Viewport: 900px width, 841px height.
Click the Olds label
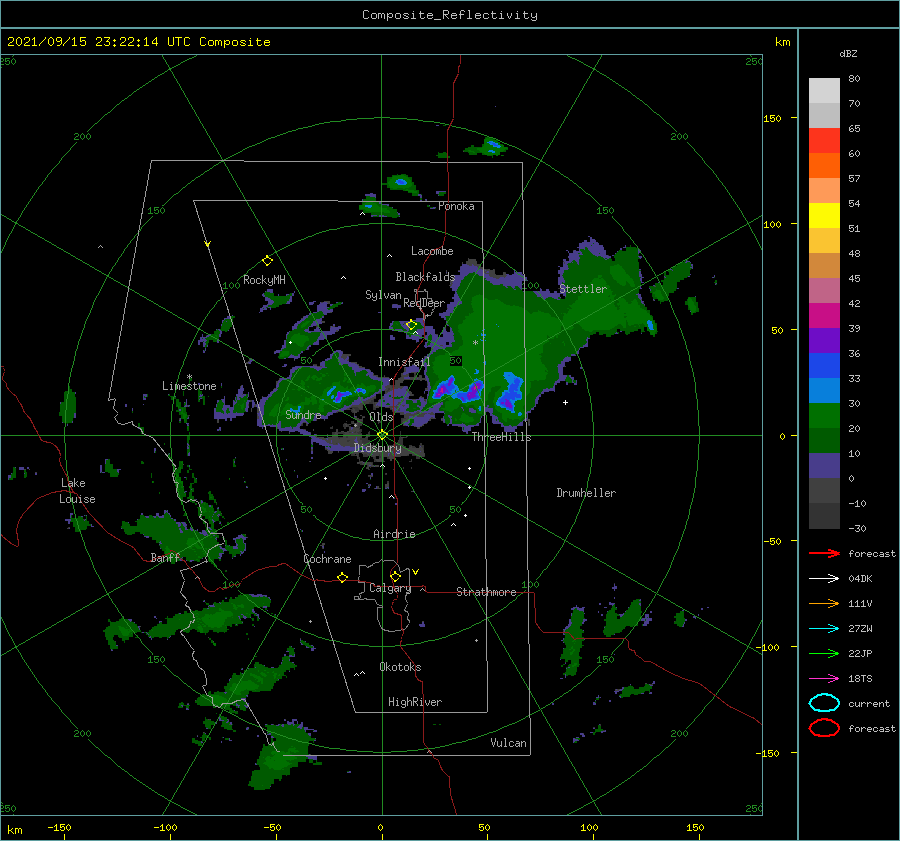[x=381, y=417]
